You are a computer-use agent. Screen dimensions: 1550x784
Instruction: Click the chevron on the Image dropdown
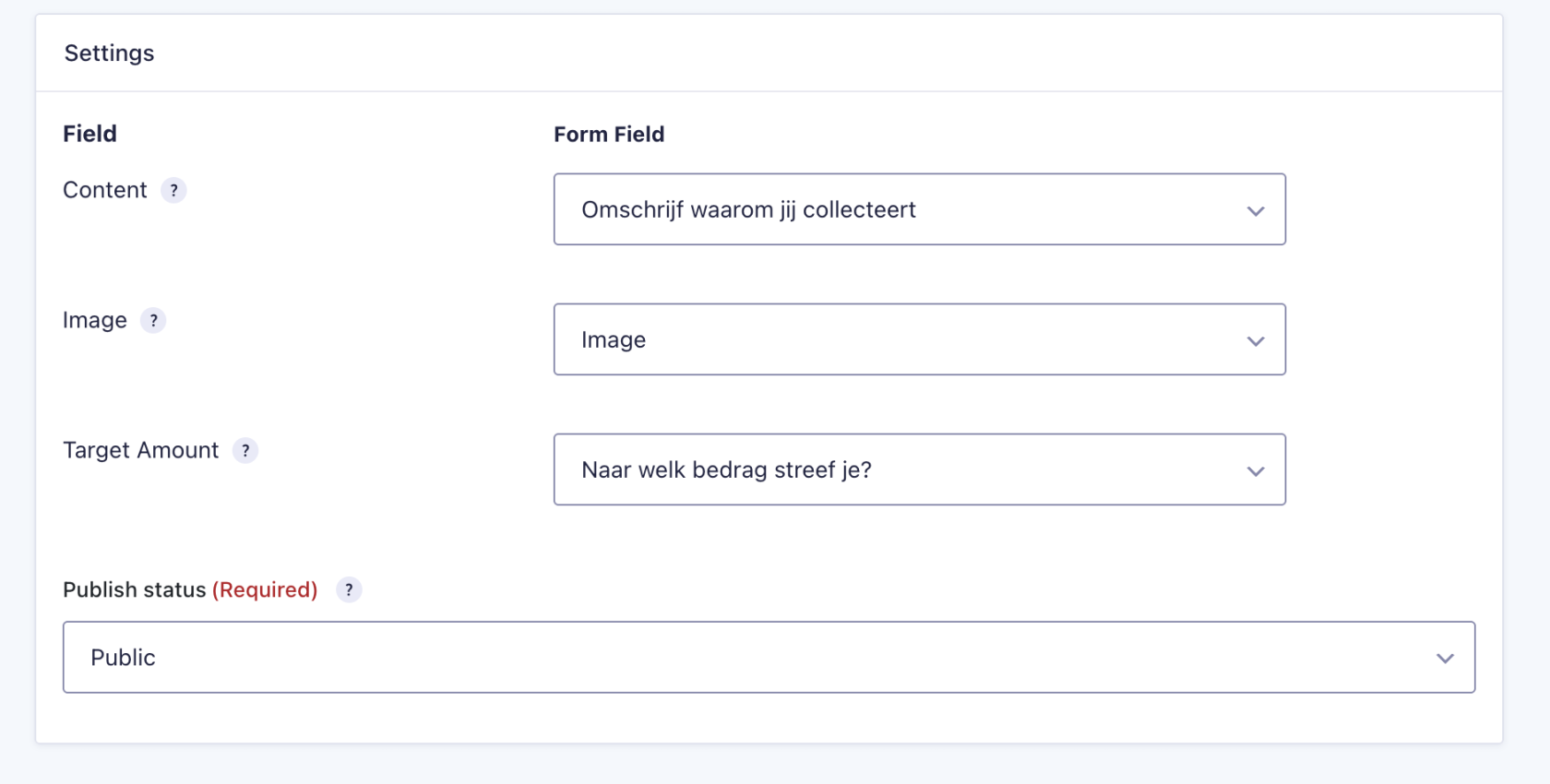(1256, 340)
